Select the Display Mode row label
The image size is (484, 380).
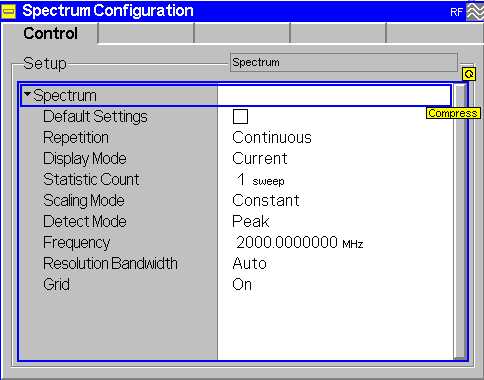point(85,159)
